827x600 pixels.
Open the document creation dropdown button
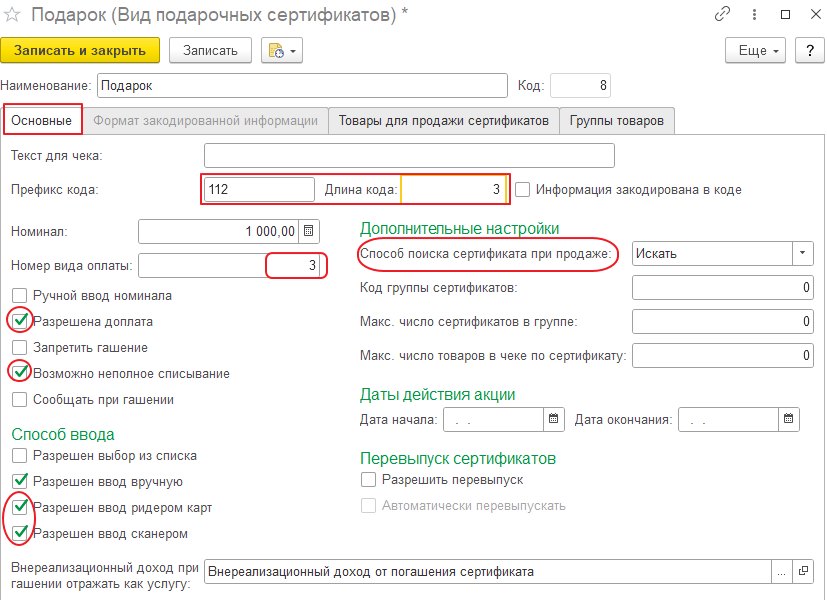coord(282,51)
